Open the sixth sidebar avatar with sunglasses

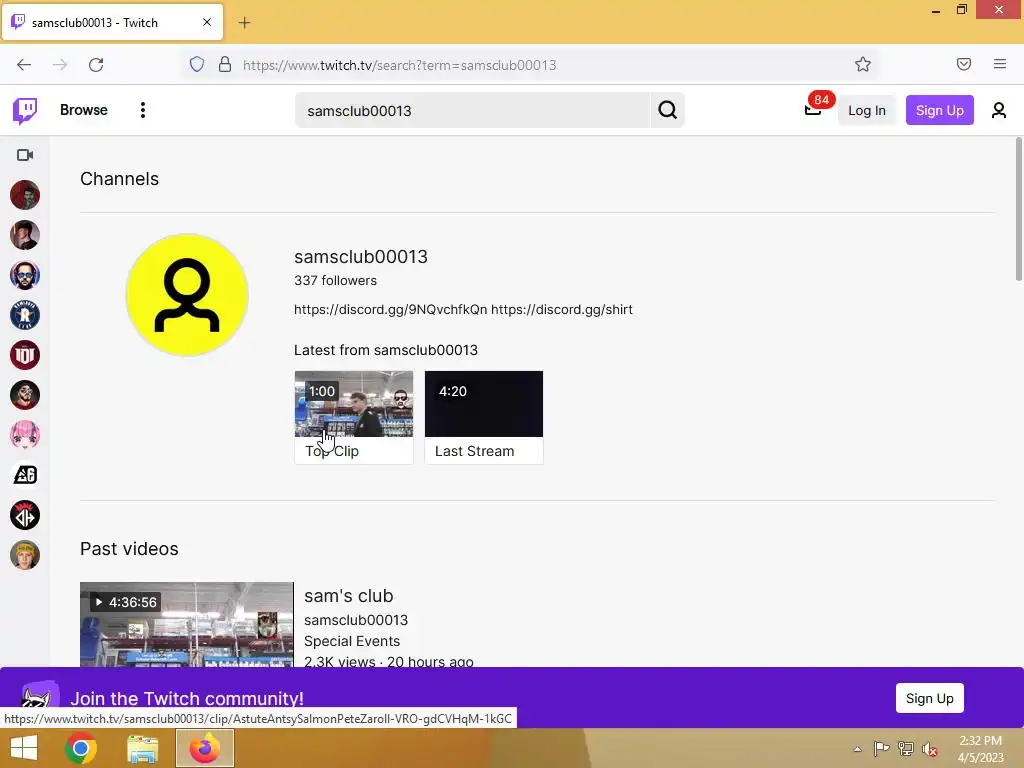[25, 395]
